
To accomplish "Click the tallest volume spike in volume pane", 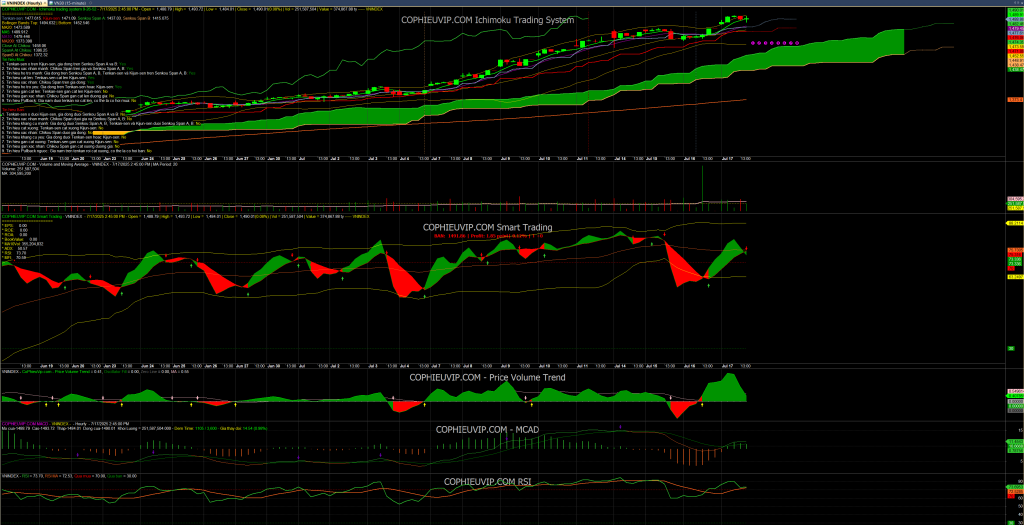I will (702, 186).
